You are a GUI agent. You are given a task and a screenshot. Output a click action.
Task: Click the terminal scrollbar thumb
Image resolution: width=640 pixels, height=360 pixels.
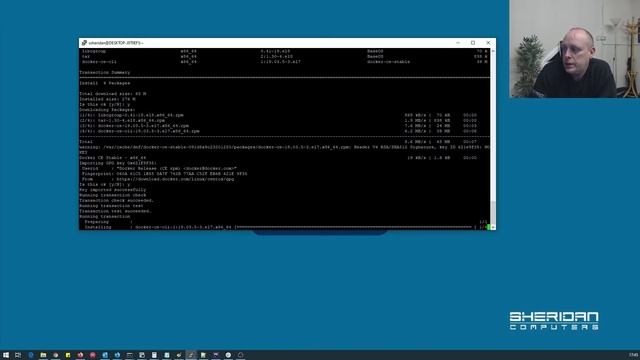click(493, 212)
